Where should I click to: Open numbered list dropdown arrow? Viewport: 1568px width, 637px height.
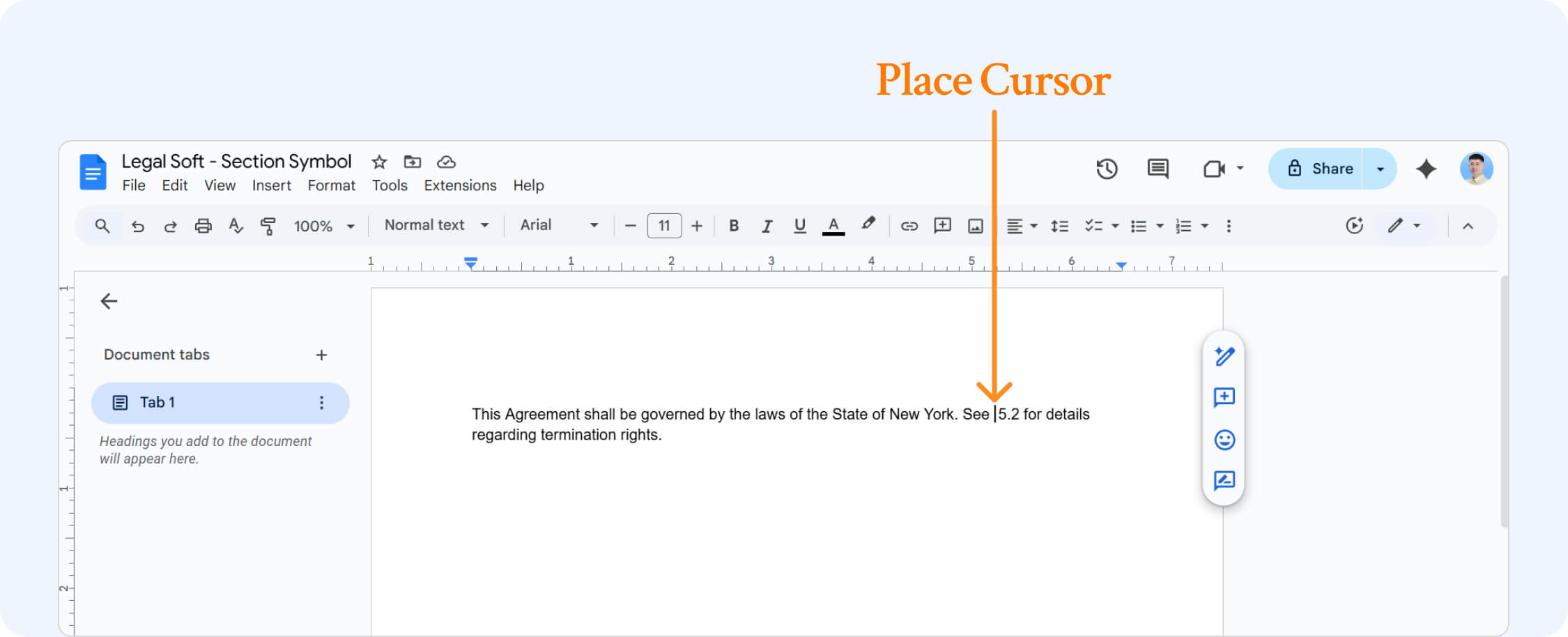coord(1204,226)
